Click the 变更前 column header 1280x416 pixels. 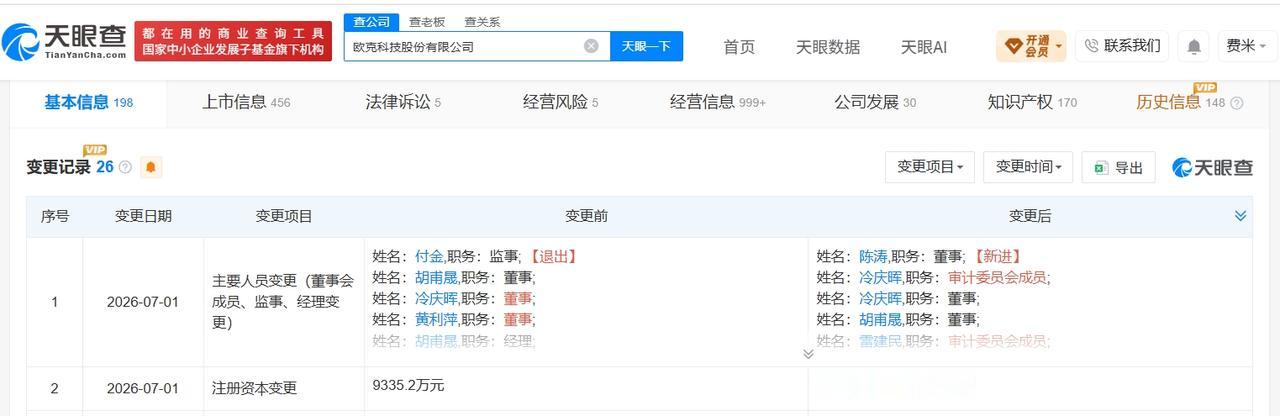tap(586, 216)
